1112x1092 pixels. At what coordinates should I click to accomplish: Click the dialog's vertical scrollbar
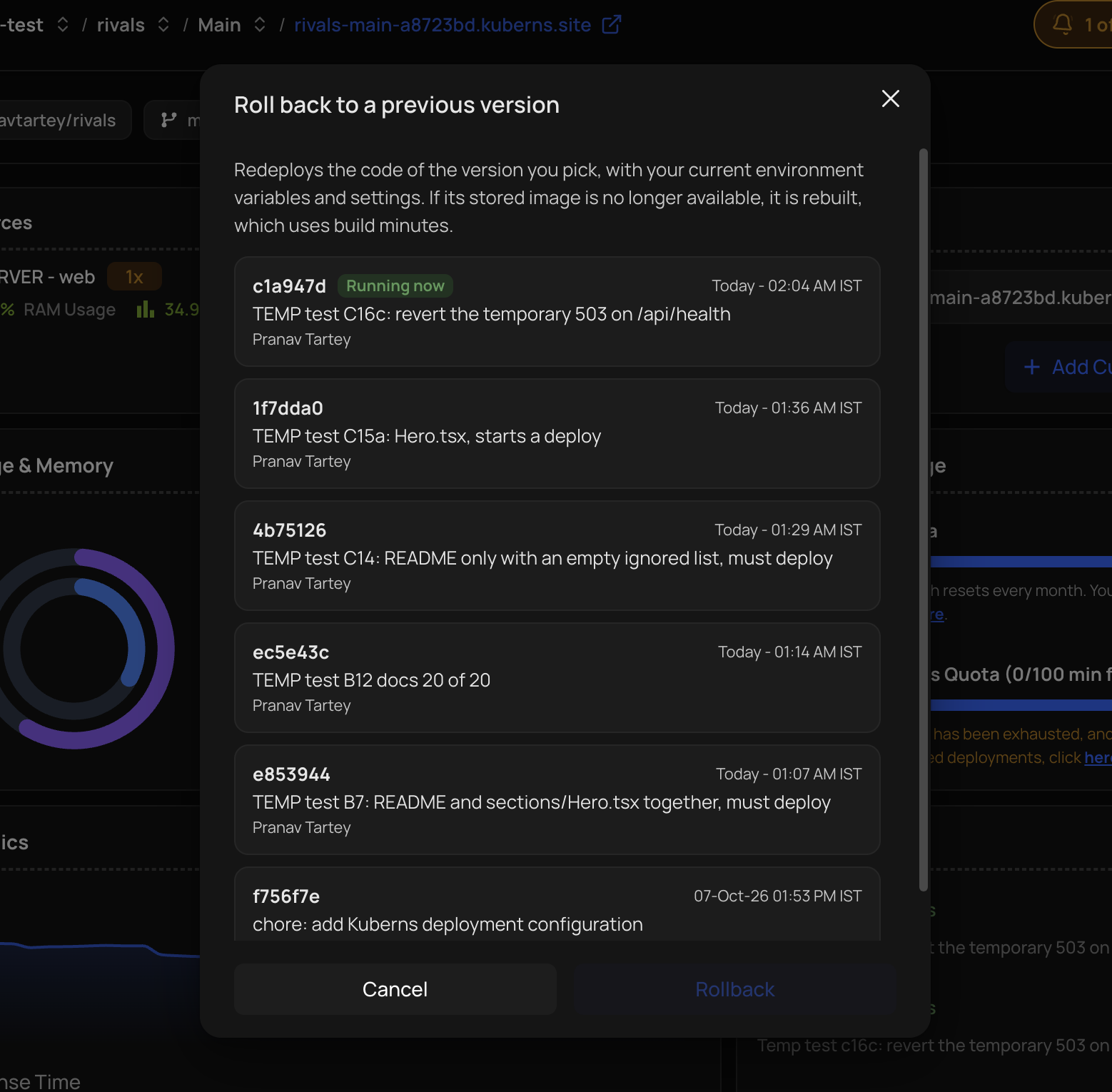[x=923, y=520]
